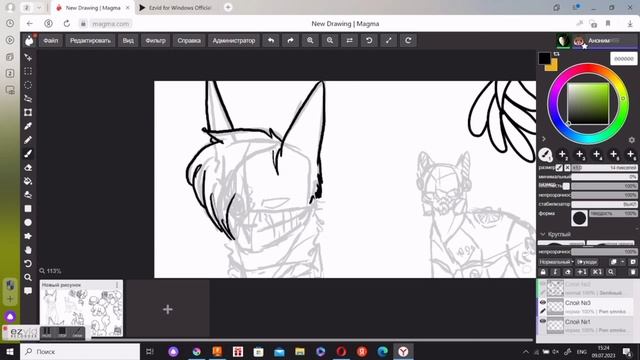Select the pencil tool
The height and width of the screenshot is (360, 640).
click(x=28, y=140)
